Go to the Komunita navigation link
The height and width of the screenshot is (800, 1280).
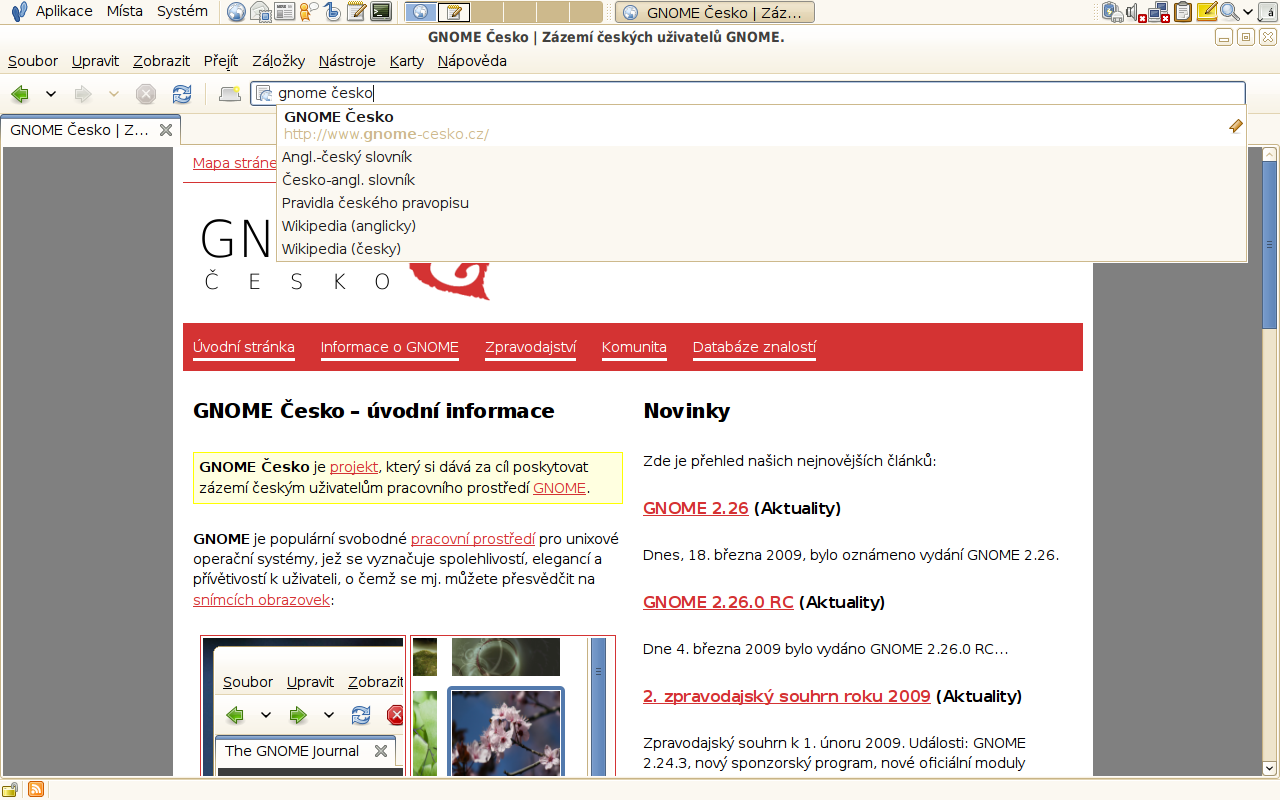(x=634, y=347)
